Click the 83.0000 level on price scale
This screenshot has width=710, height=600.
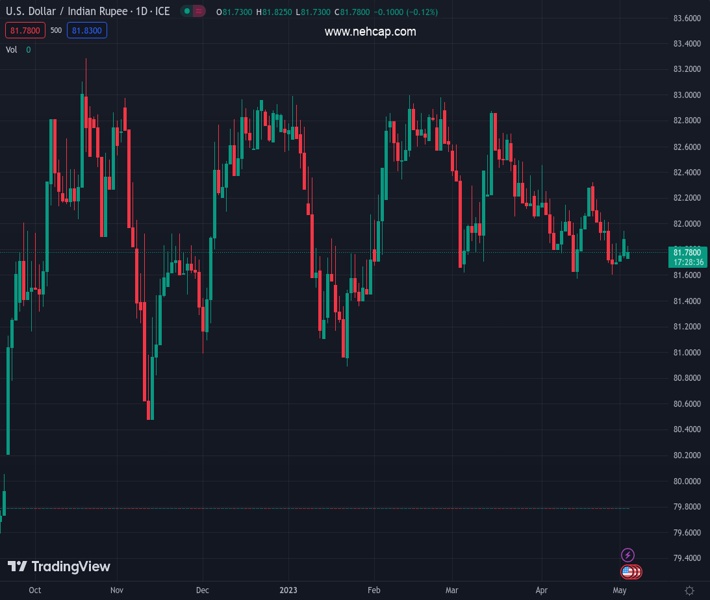[687, 95]
